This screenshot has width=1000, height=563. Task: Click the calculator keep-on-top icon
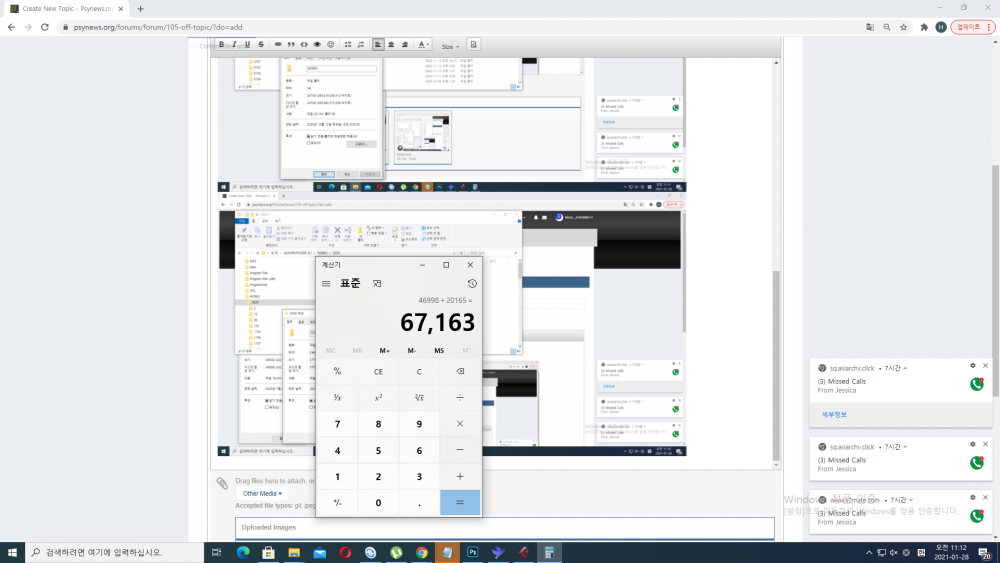(x=377, y=284)
